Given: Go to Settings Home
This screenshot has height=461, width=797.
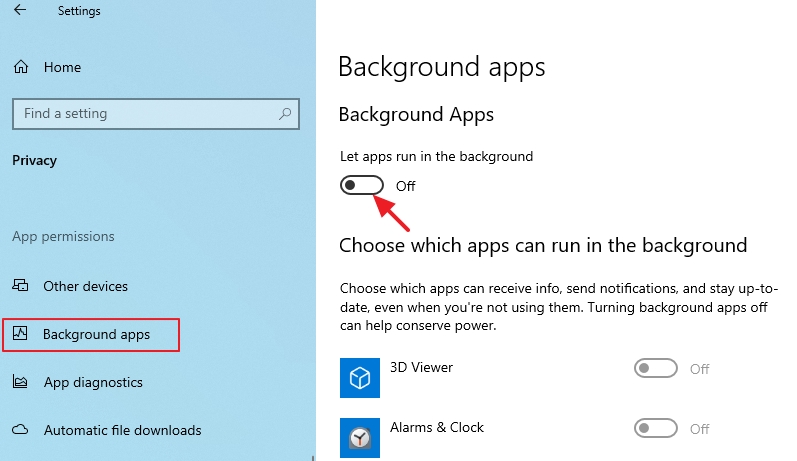Looking at the screenshot, I should click(62, 67).
